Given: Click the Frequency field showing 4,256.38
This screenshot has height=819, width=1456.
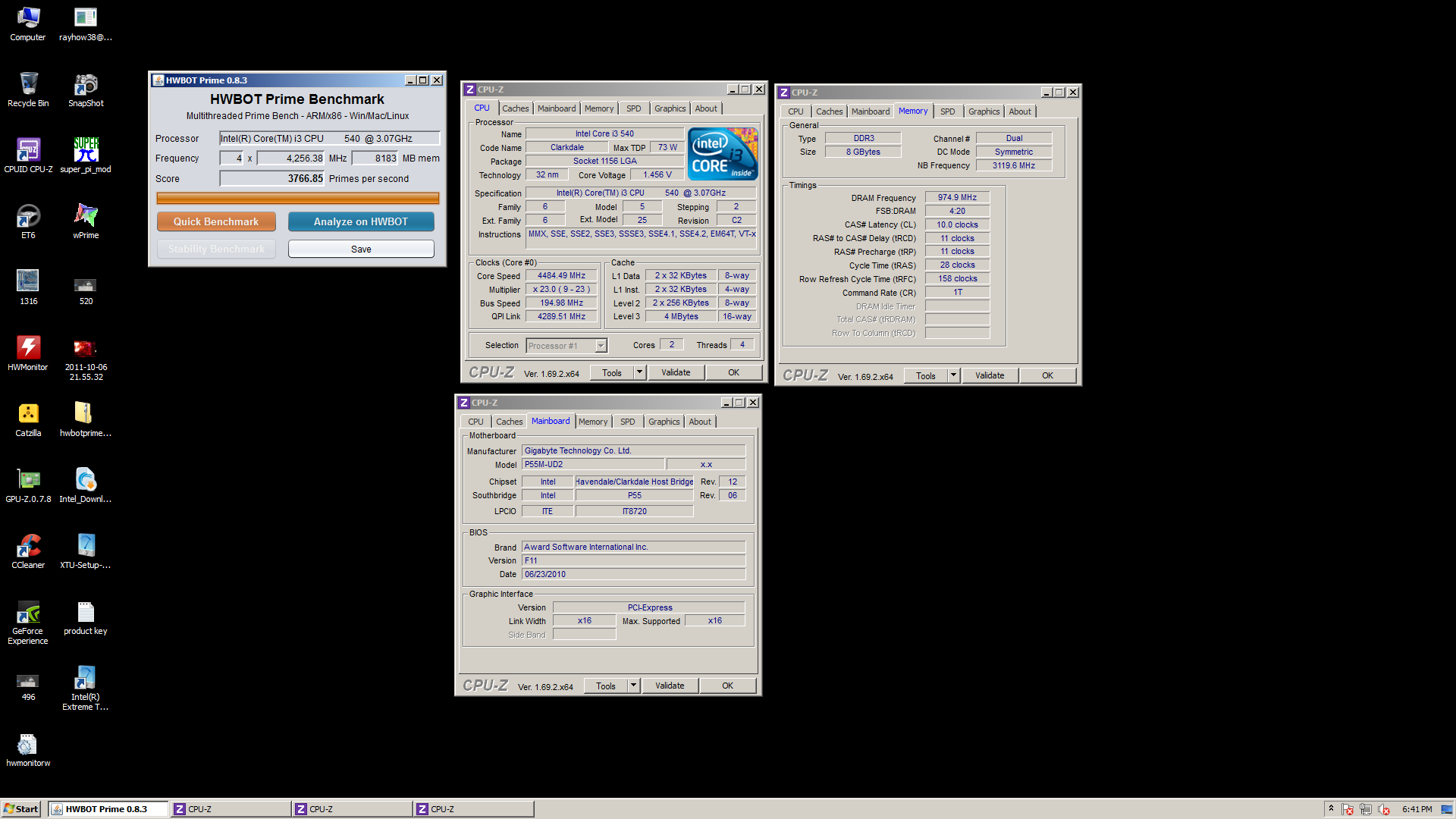Looking at the screenshot, I should click(x=291, y=158).
